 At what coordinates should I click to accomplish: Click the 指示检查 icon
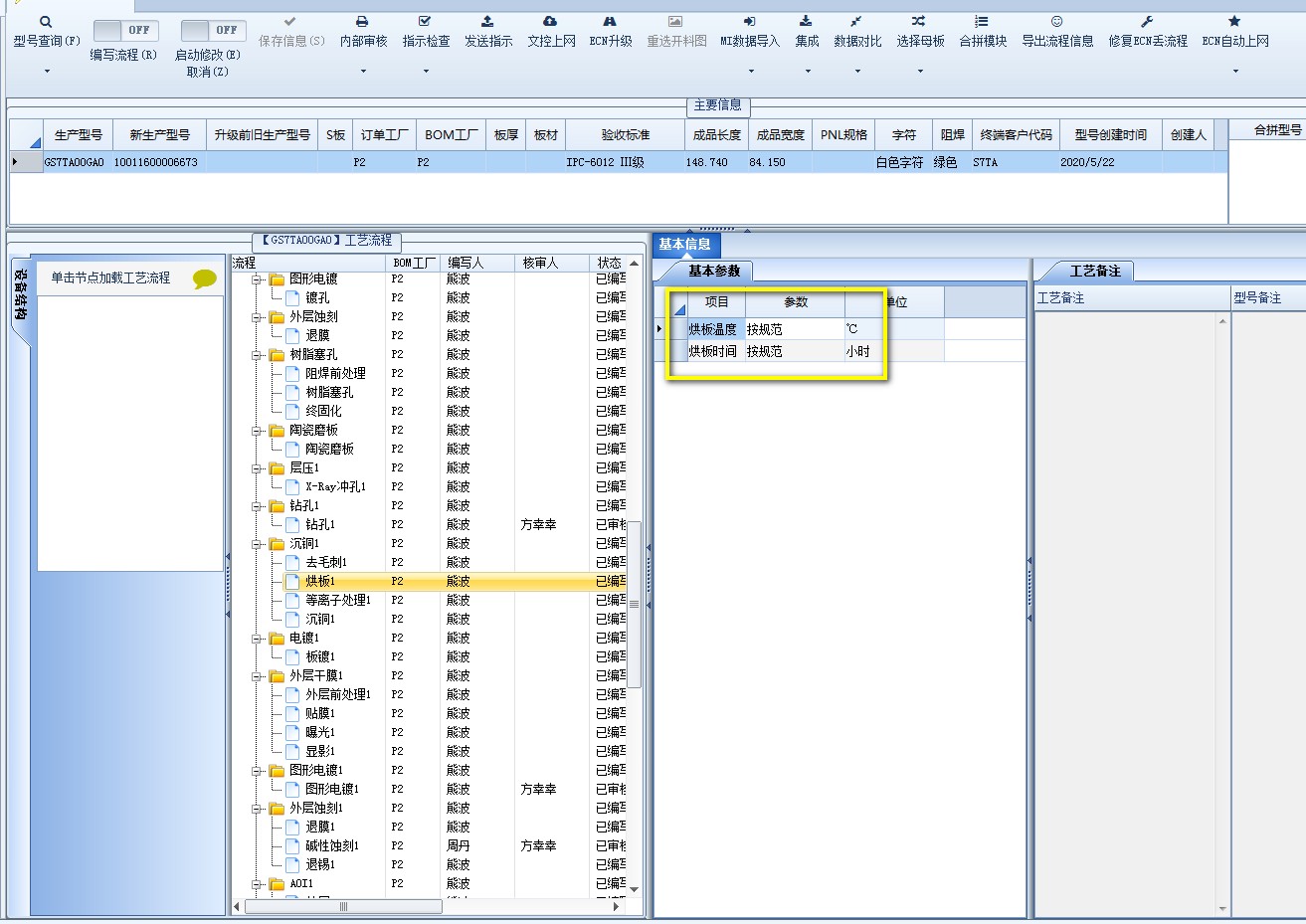(x=426, y=21)
